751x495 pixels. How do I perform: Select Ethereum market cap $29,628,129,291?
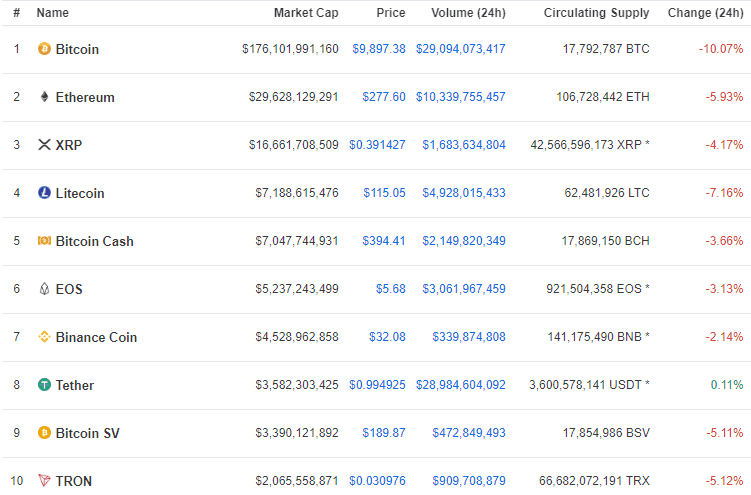pos(294,97)
